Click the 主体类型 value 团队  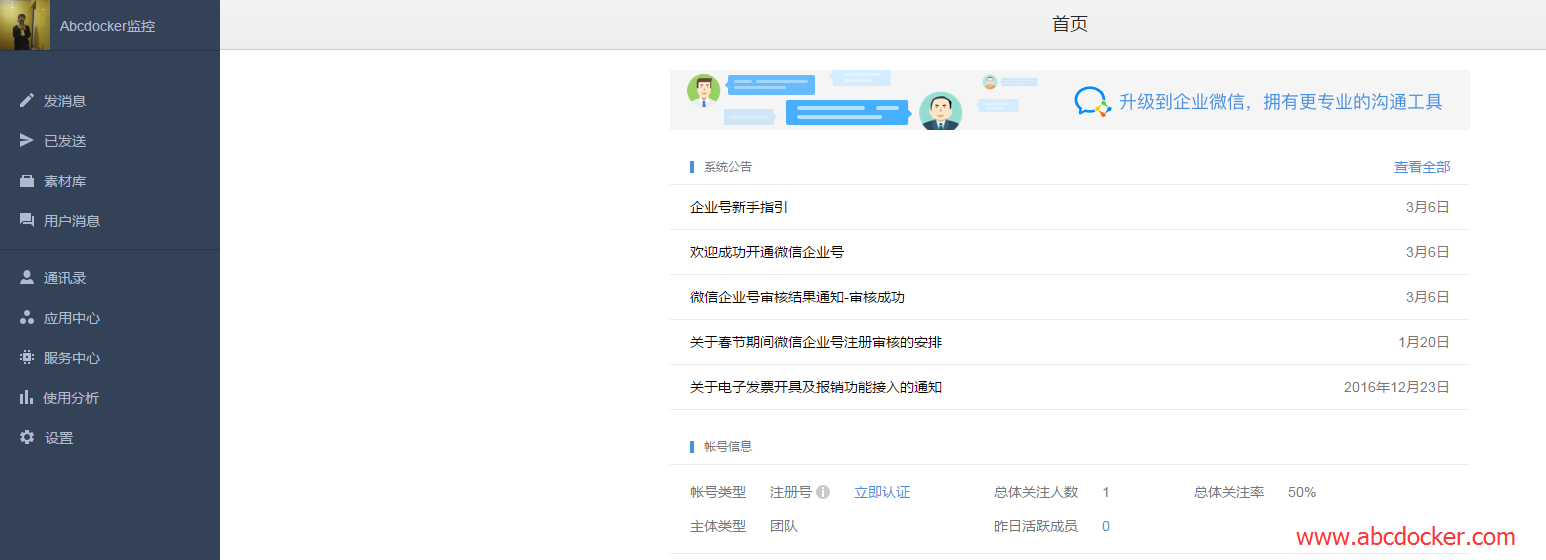click(784, 526)
